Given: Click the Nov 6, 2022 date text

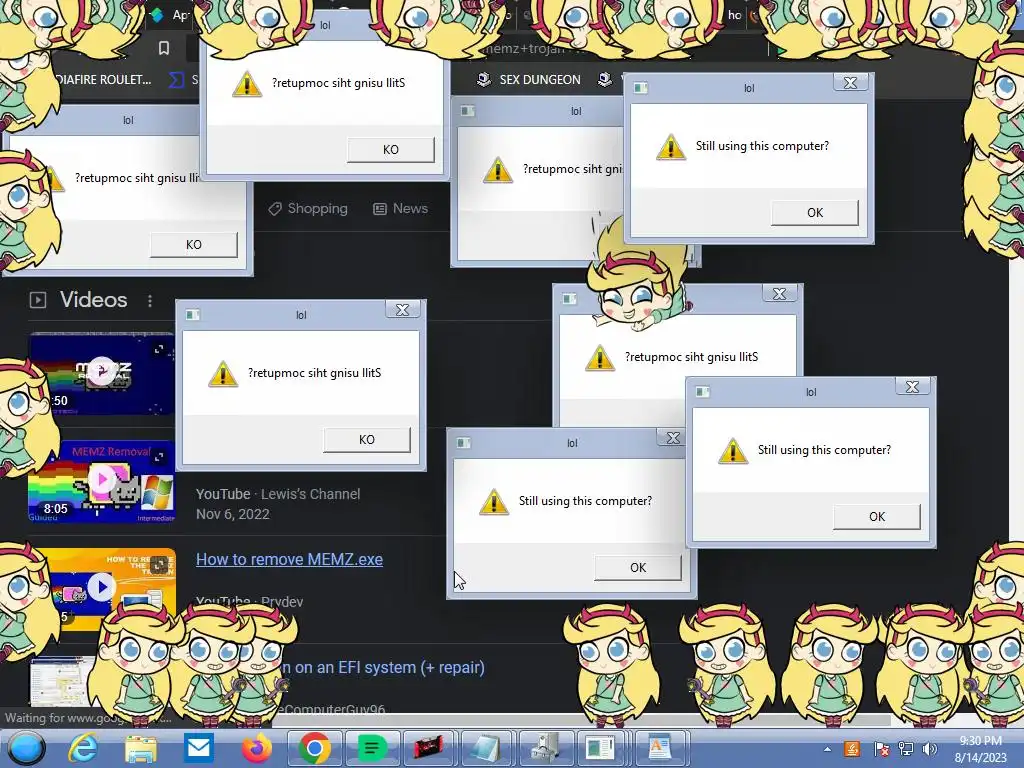Looking at the screenshot, I should click(232, 514).
